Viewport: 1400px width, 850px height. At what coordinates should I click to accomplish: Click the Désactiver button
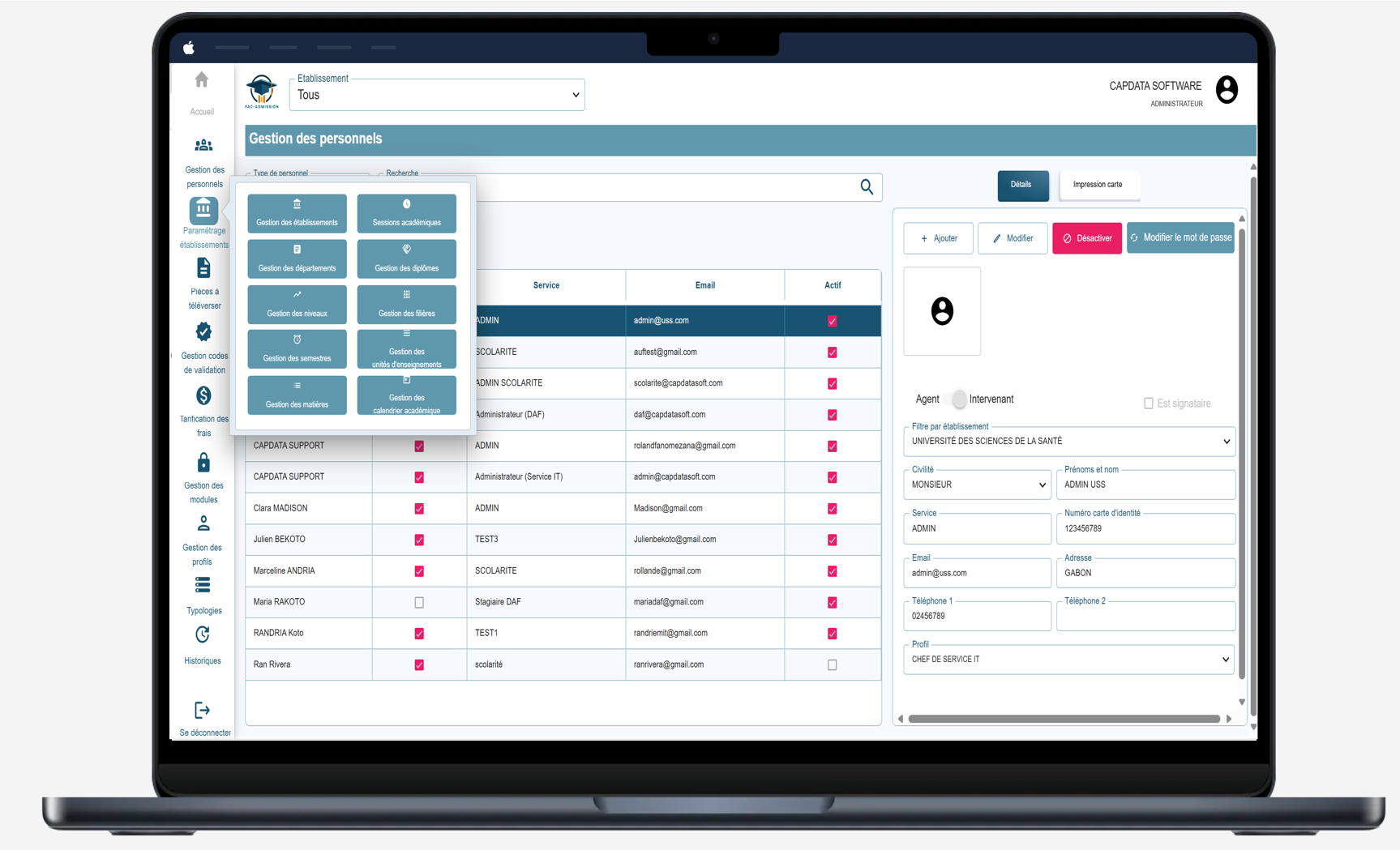point(1086,238)
